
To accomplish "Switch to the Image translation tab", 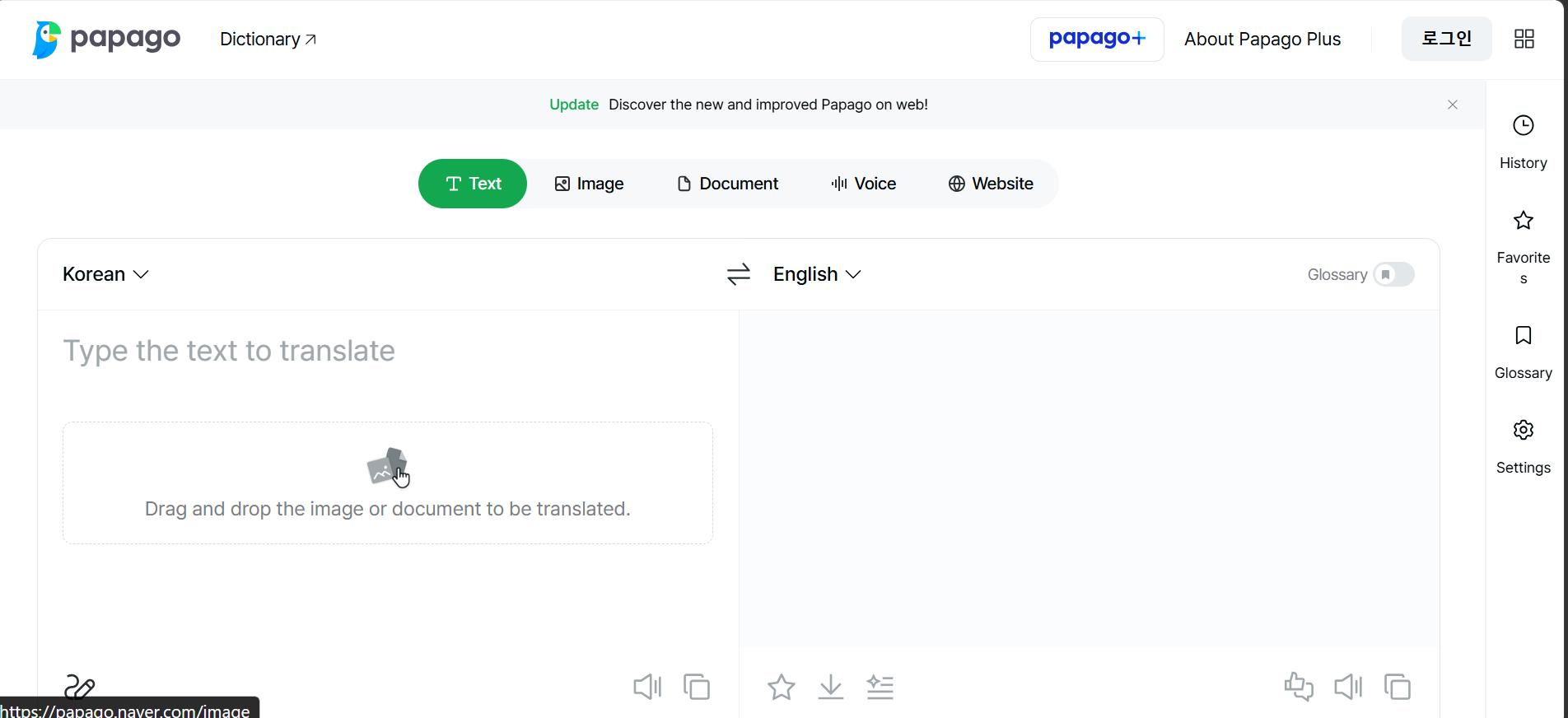I will tap(589, 184).
